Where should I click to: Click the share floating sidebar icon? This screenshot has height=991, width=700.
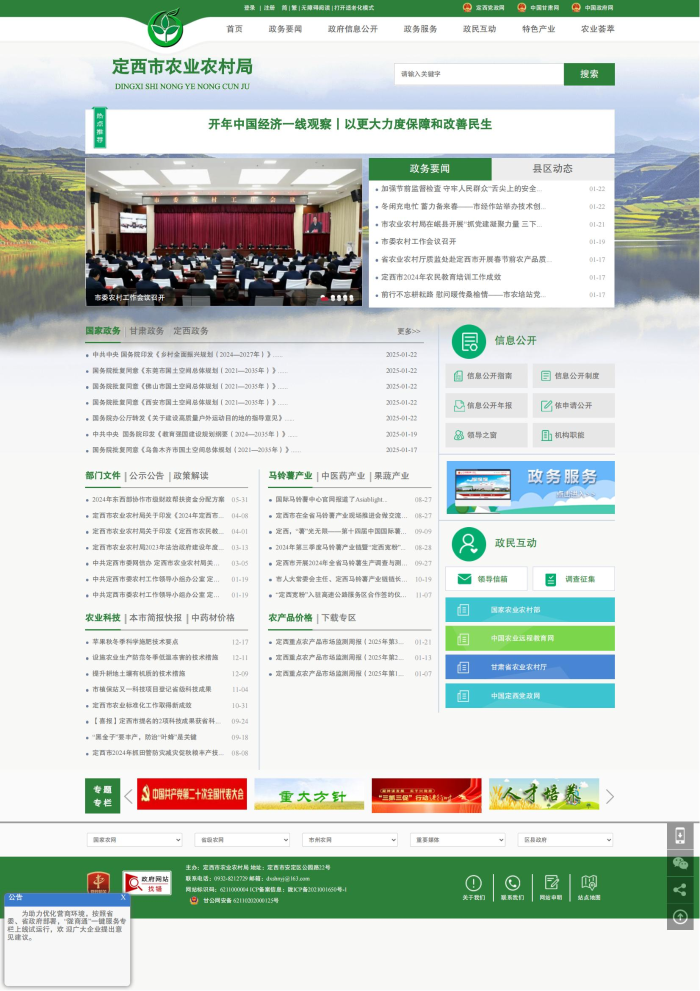coord(680,889)
